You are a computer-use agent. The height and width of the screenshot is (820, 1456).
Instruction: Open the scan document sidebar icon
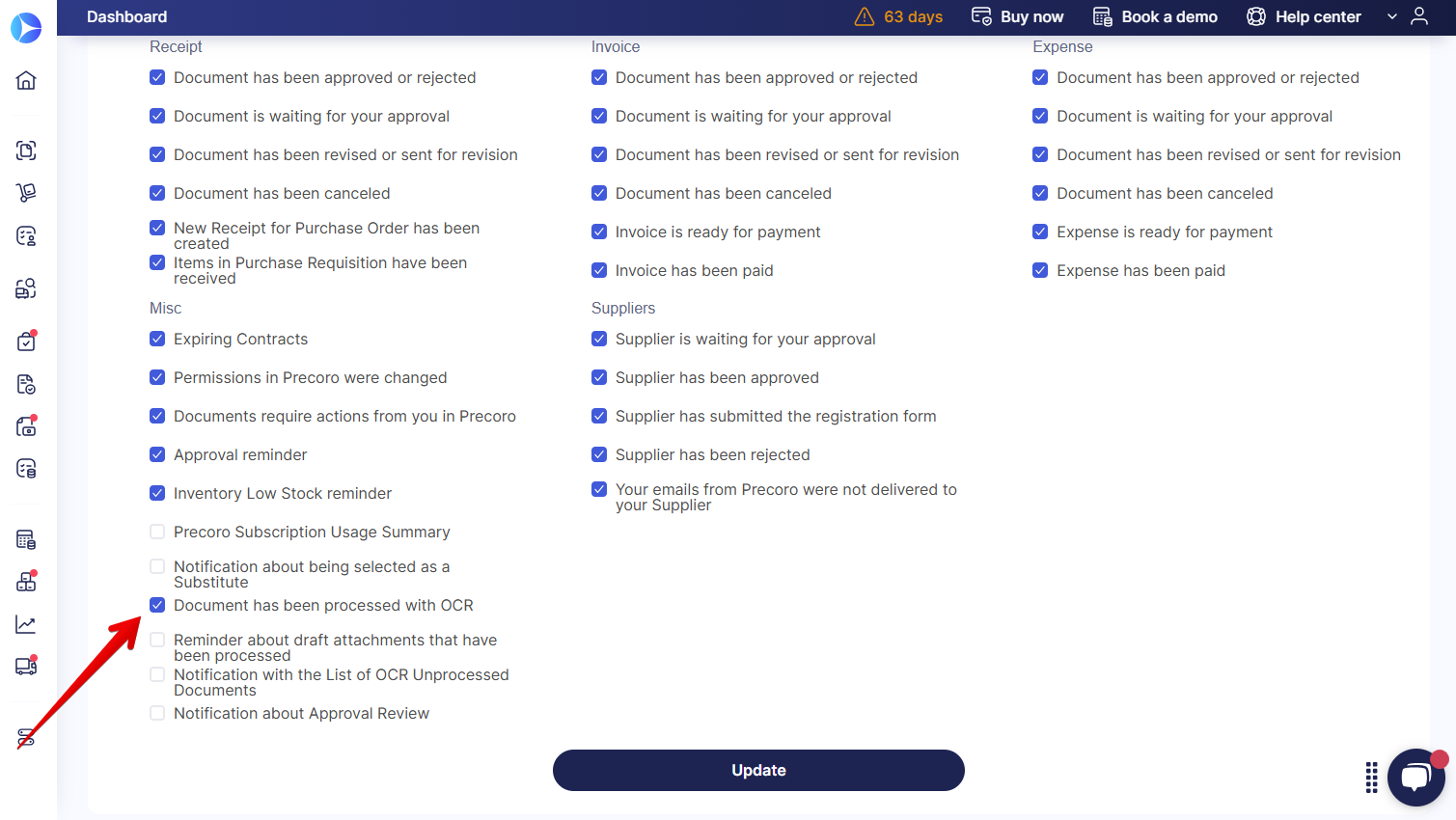point(26,150)
